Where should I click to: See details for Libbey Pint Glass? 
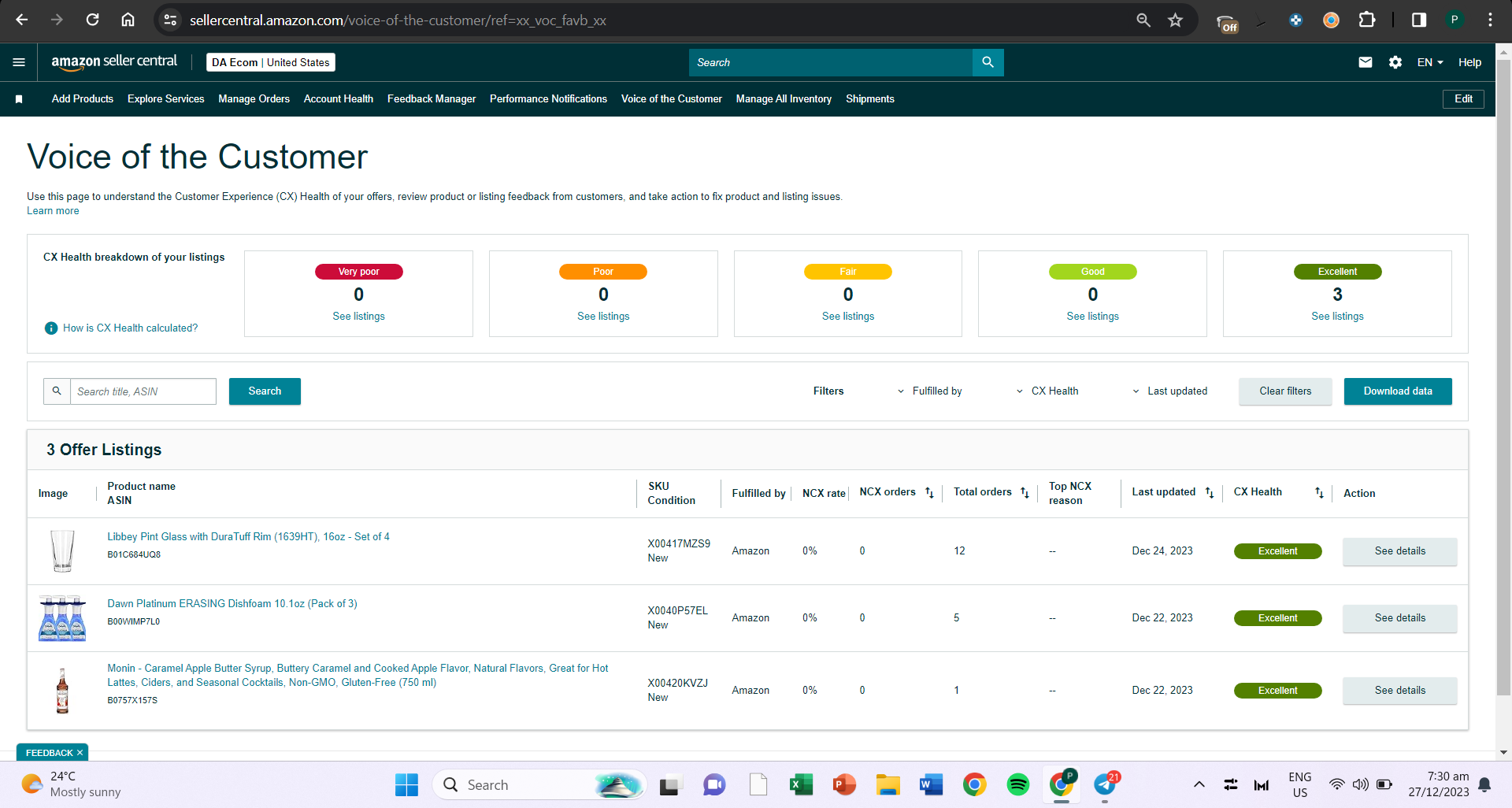(x=1400, y=551)
